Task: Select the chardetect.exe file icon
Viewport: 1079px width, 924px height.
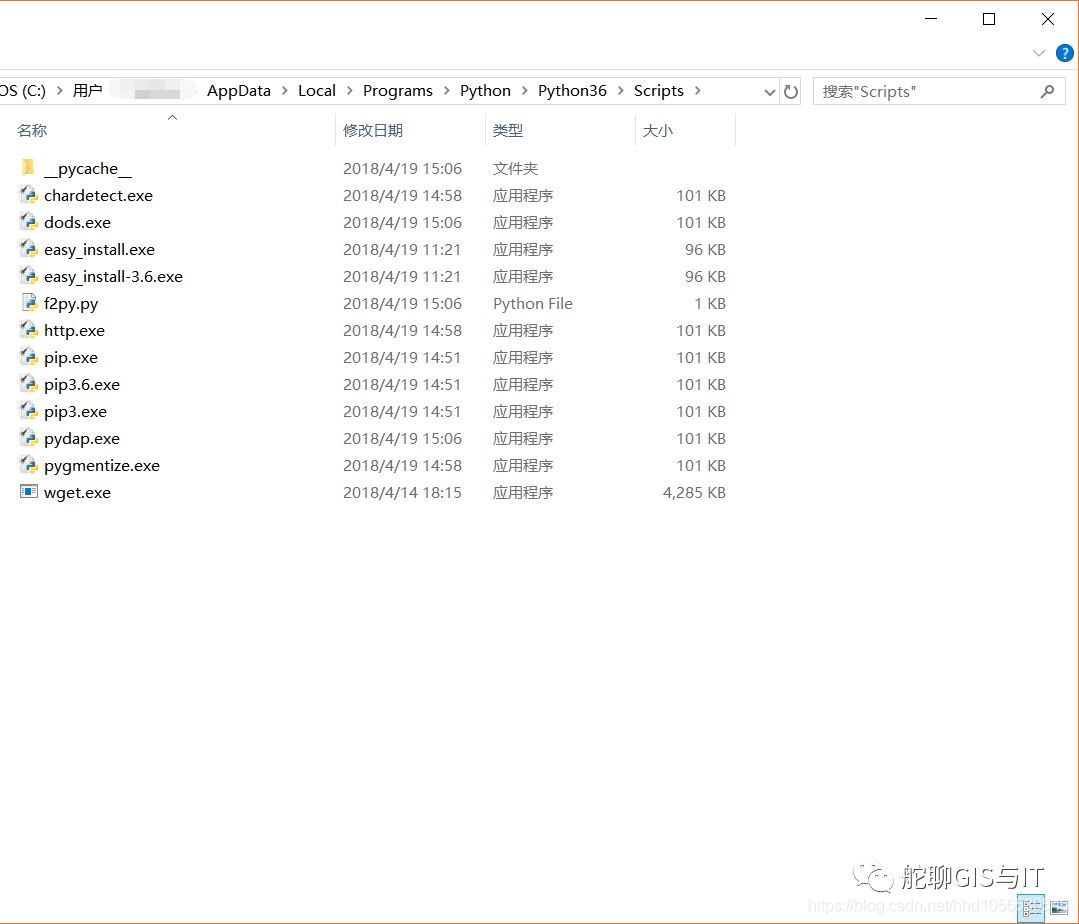Action: click(x=28, y=195)
